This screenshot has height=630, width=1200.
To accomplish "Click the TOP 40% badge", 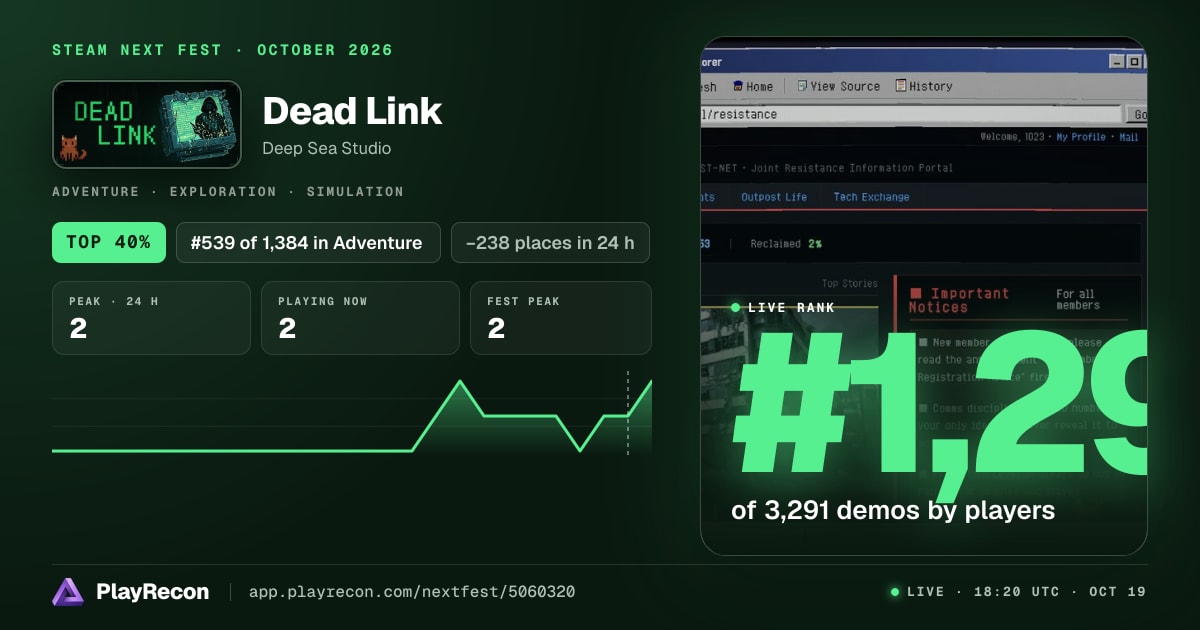I will pyautogui.click(x=109, y=242).
